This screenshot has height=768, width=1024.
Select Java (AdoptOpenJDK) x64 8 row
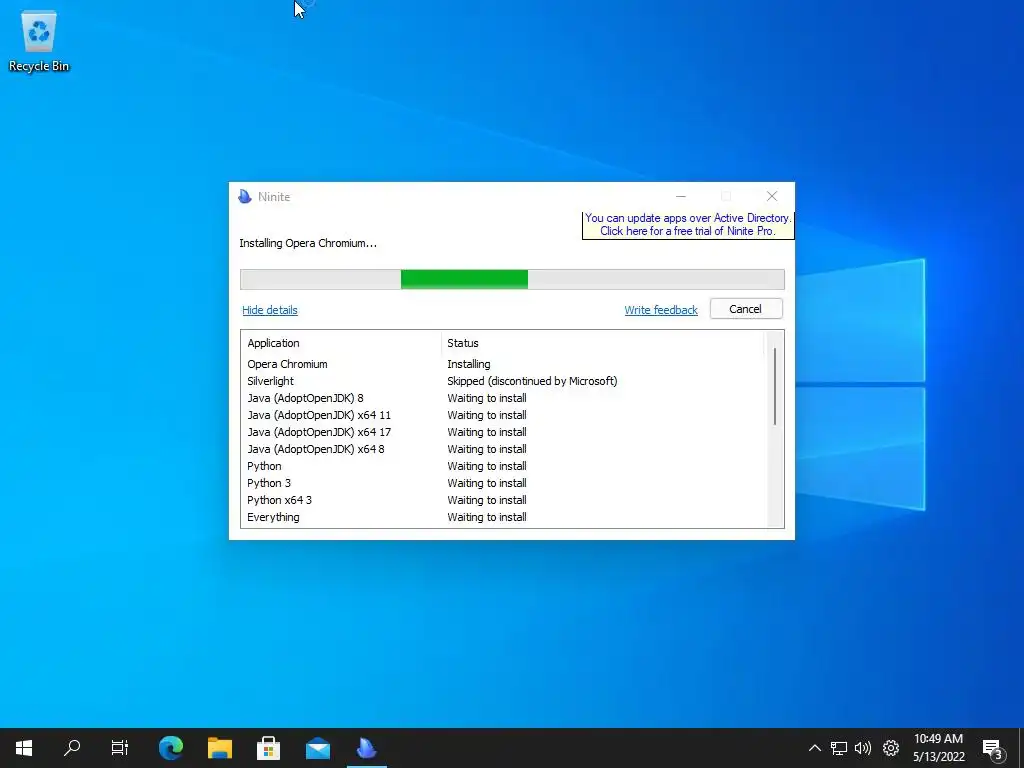[503, 449]
